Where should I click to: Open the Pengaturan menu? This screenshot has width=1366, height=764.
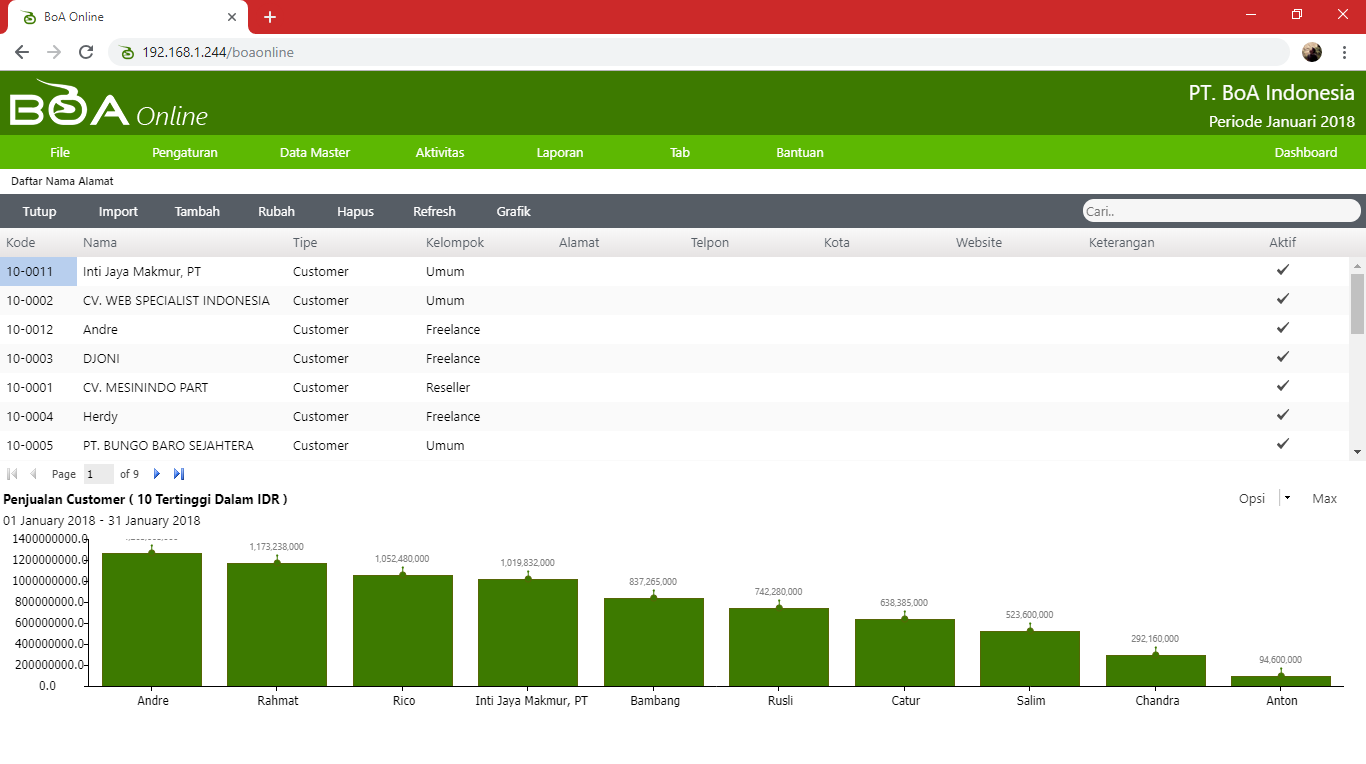pyautogui.click(x=185, y=153)
